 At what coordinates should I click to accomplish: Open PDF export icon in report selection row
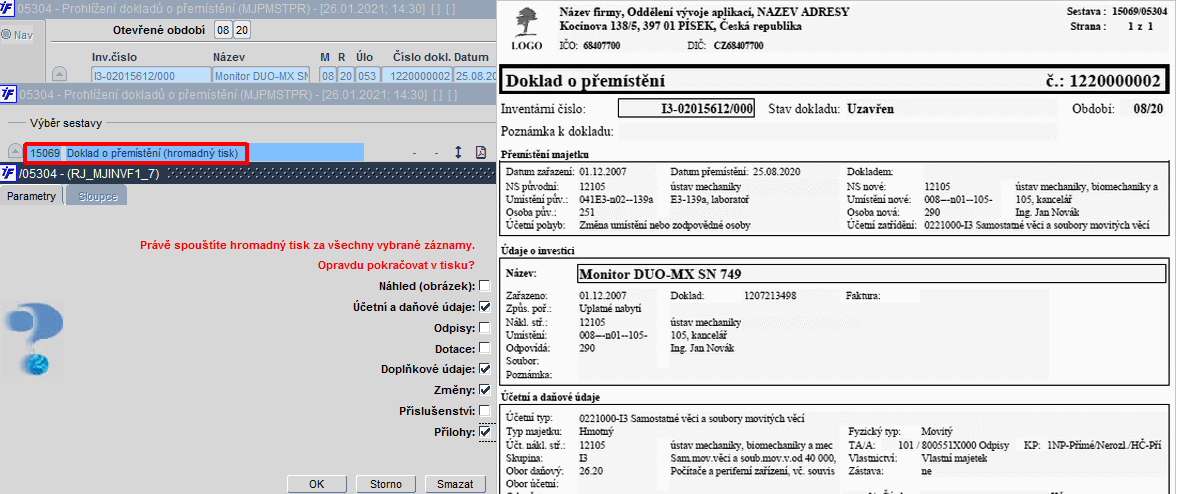[x=480, y=153]
